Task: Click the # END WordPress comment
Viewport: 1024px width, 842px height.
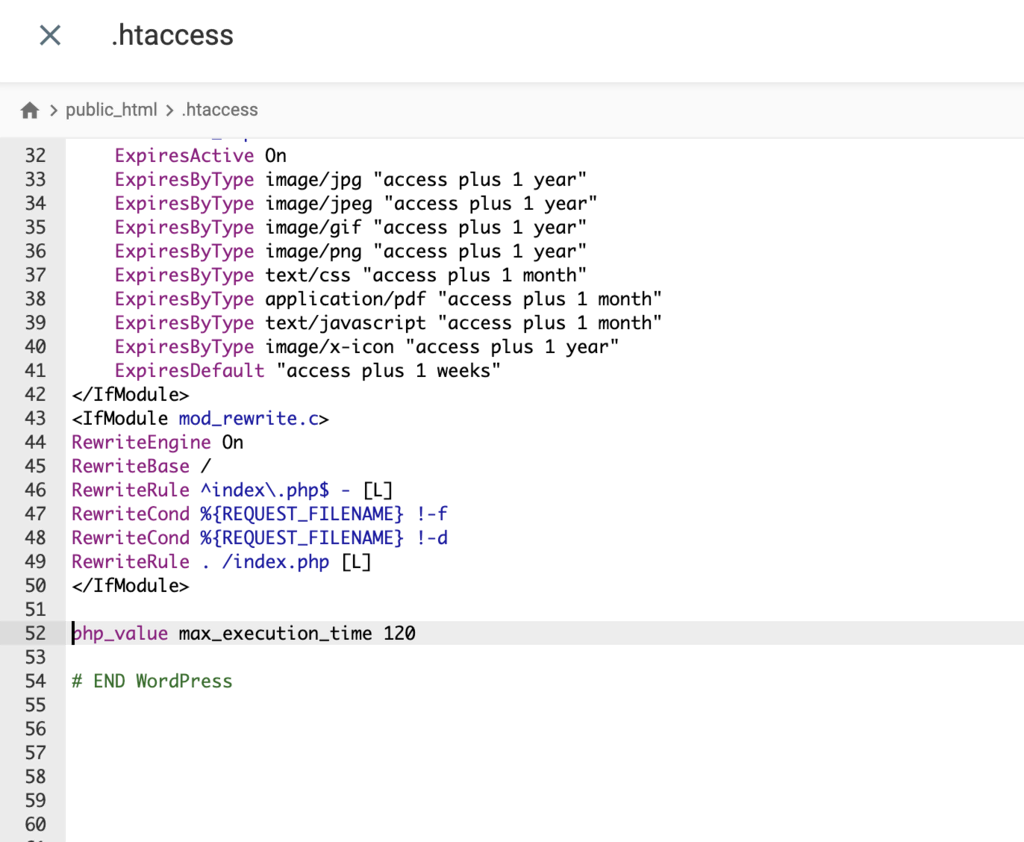Action: (152, 681)
